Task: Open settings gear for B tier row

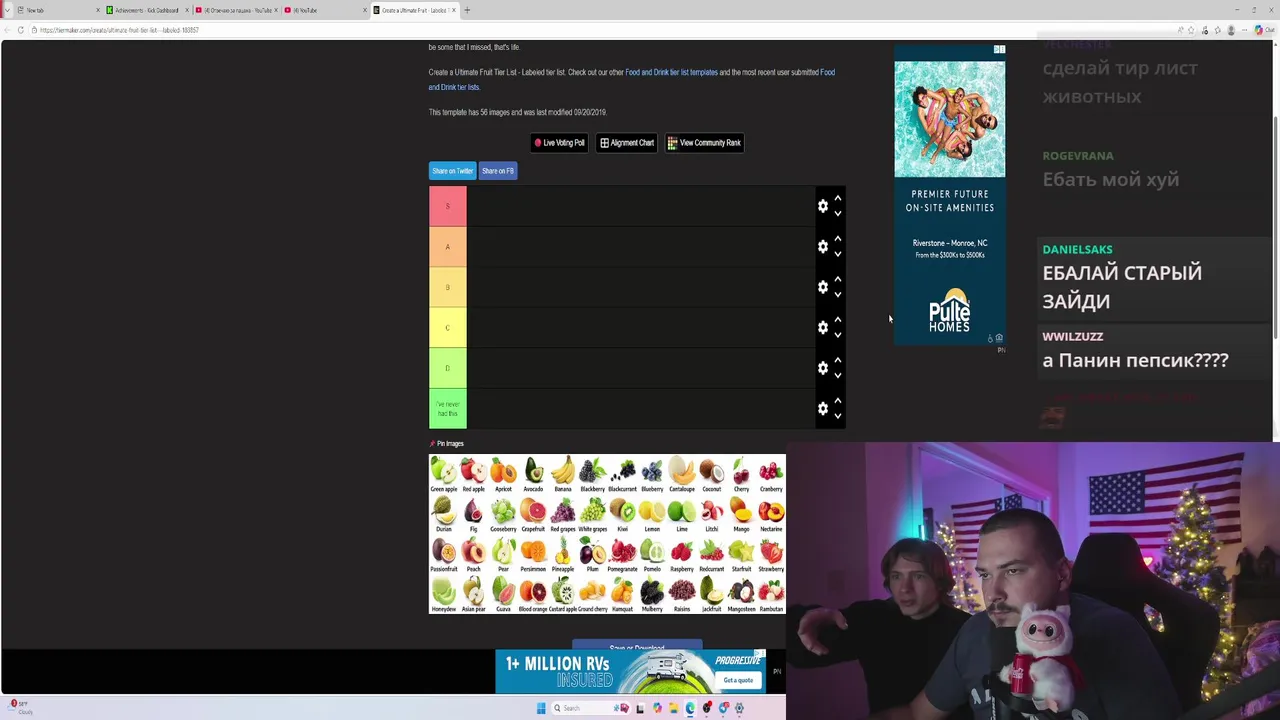Action: (x=823, y=287)
